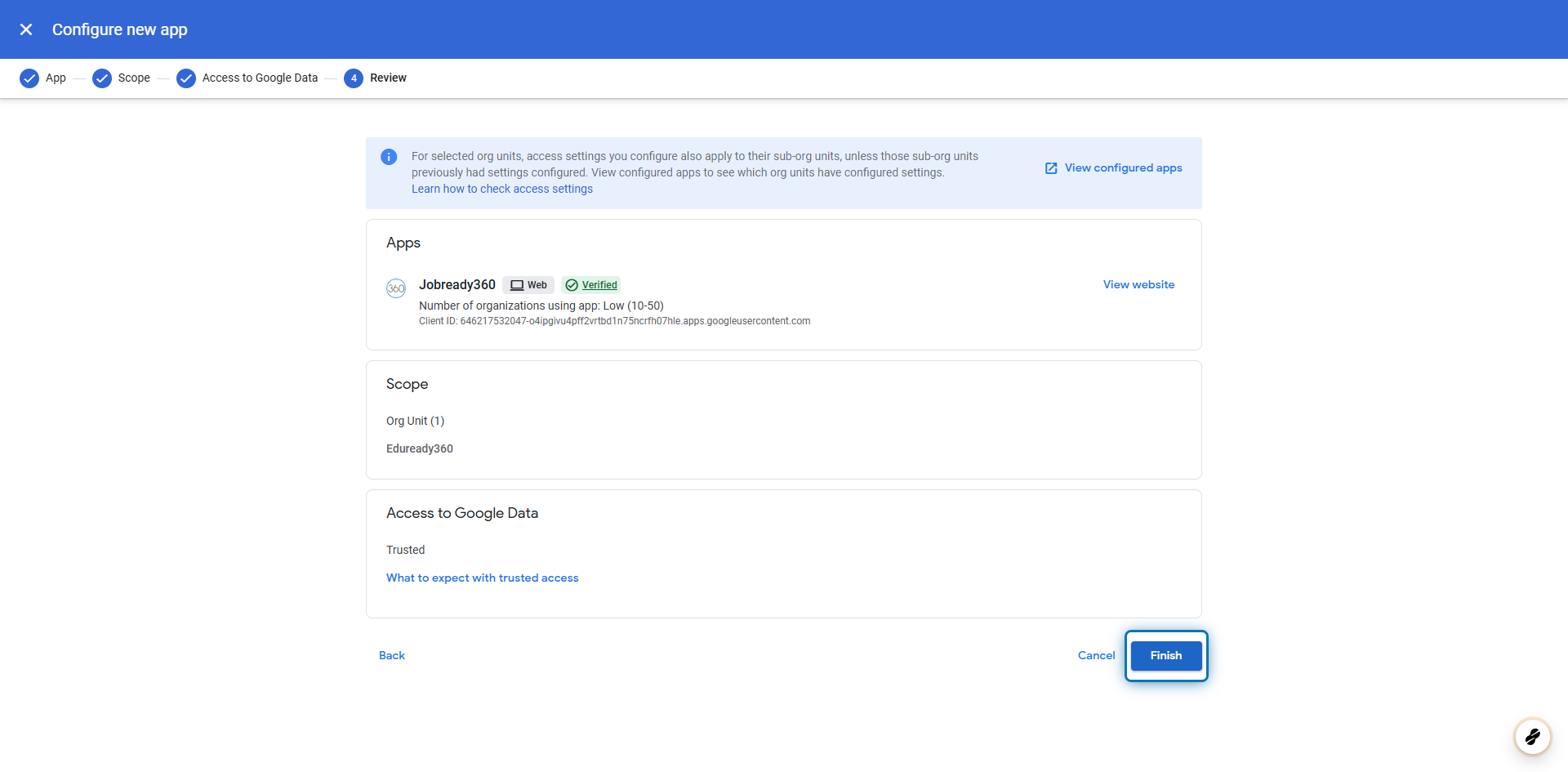Click the blue info icon in banner
Screen dimensions: 1568x772
tap(389, 157)
